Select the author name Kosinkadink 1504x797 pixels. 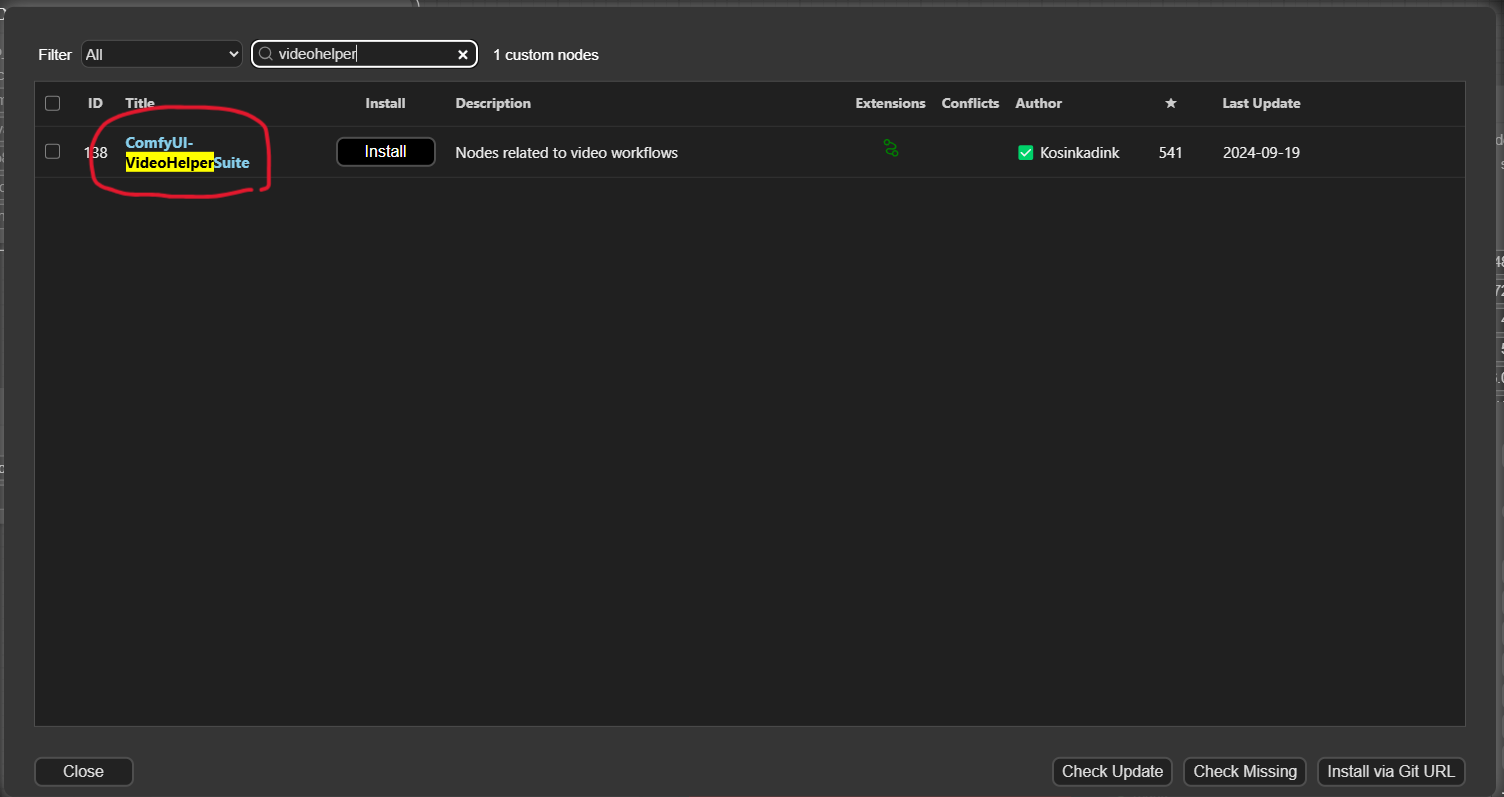tap(1079, 153)
